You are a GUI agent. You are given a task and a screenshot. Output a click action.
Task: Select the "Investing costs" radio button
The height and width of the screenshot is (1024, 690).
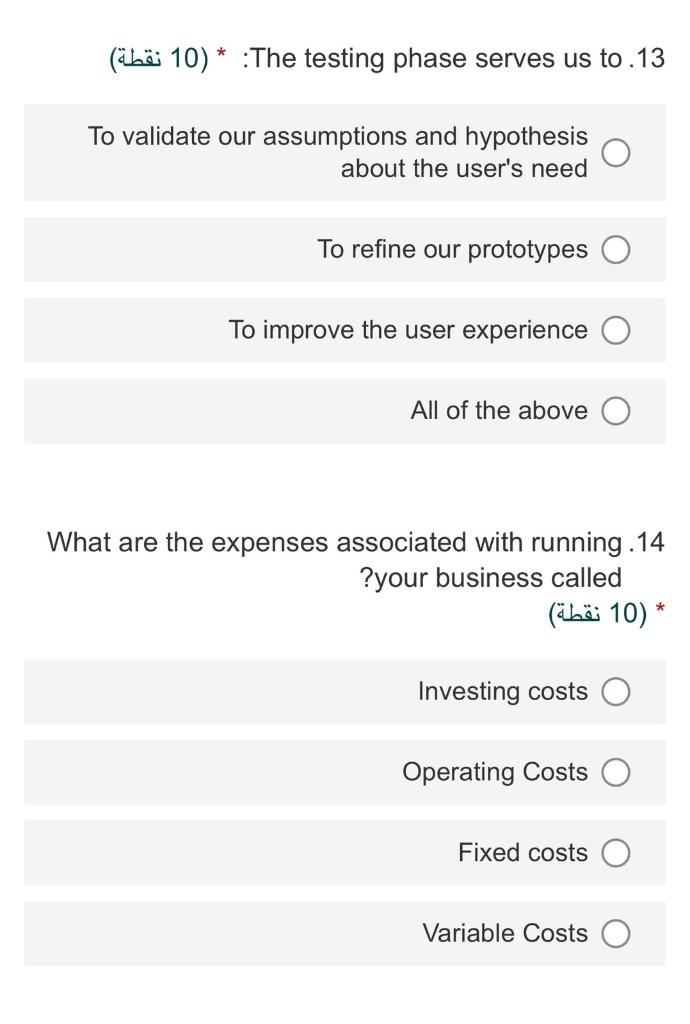pos(618,691)
